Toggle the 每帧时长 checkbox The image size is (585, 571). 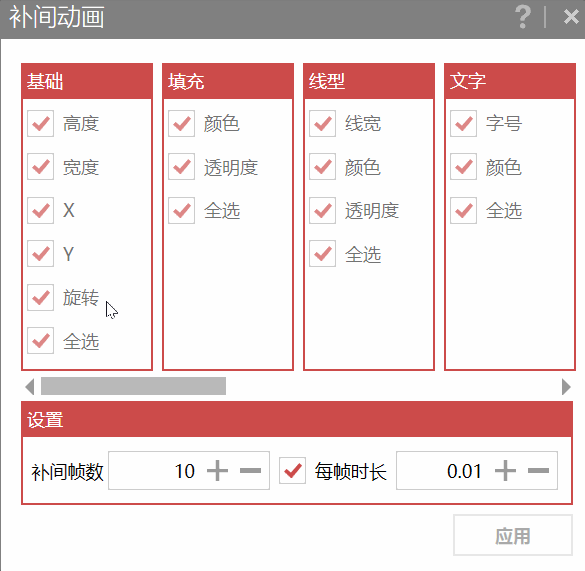click(292, 471)
